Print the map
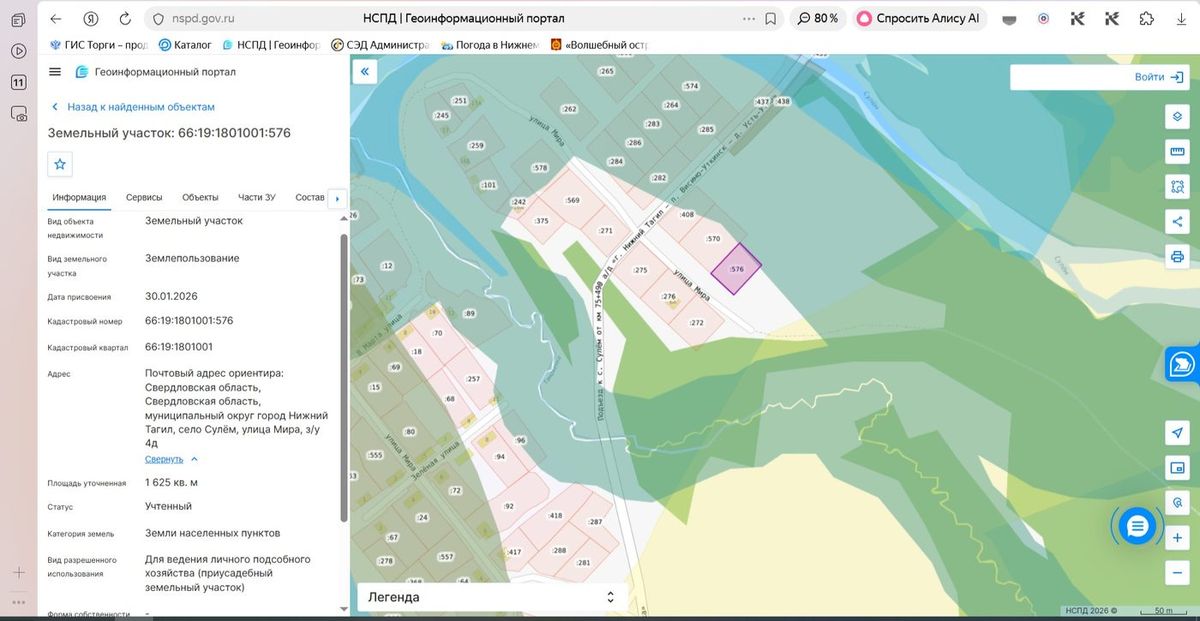This screenshot has width=1200, height=621. 1177,256
